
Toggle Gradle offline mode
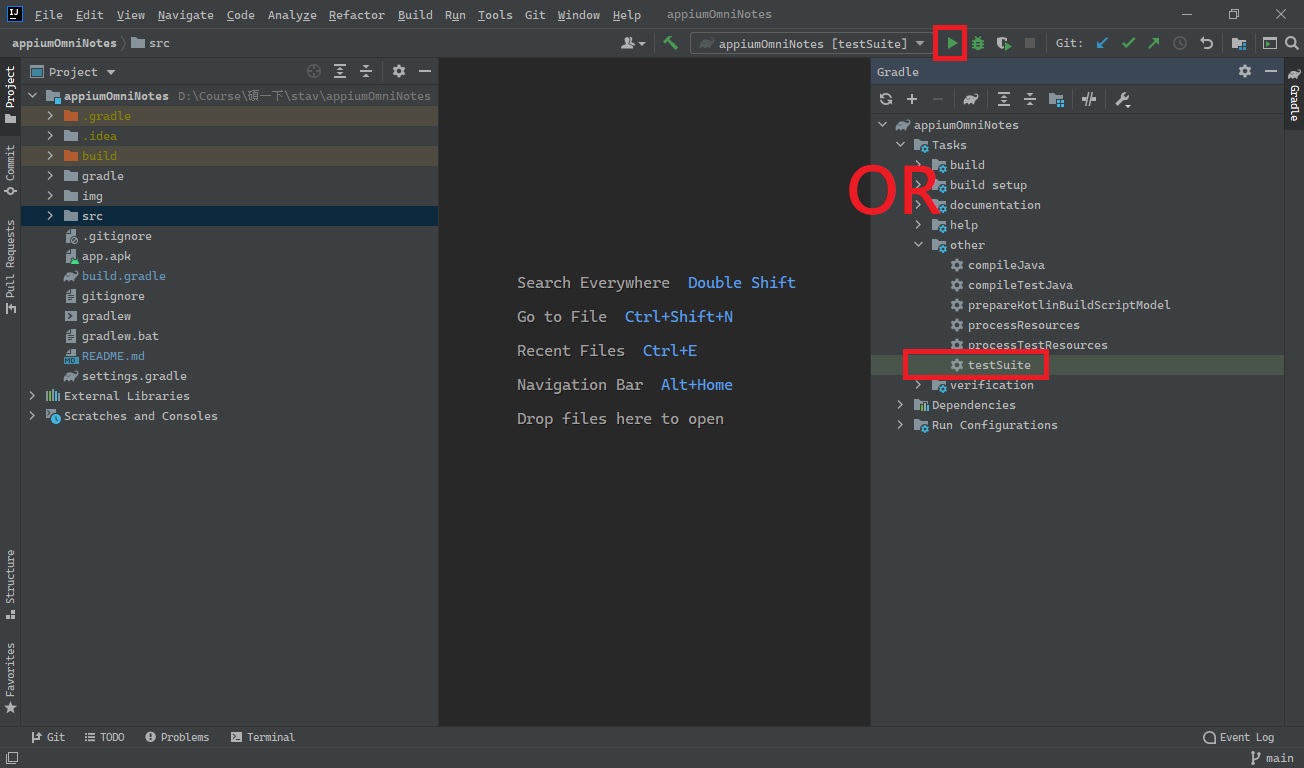1089,99
